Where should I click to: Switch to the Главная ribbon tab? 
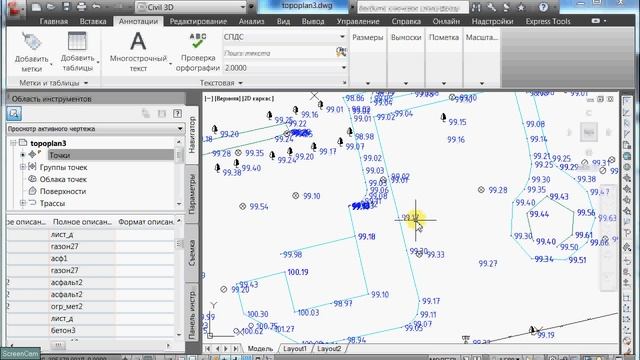54,21
